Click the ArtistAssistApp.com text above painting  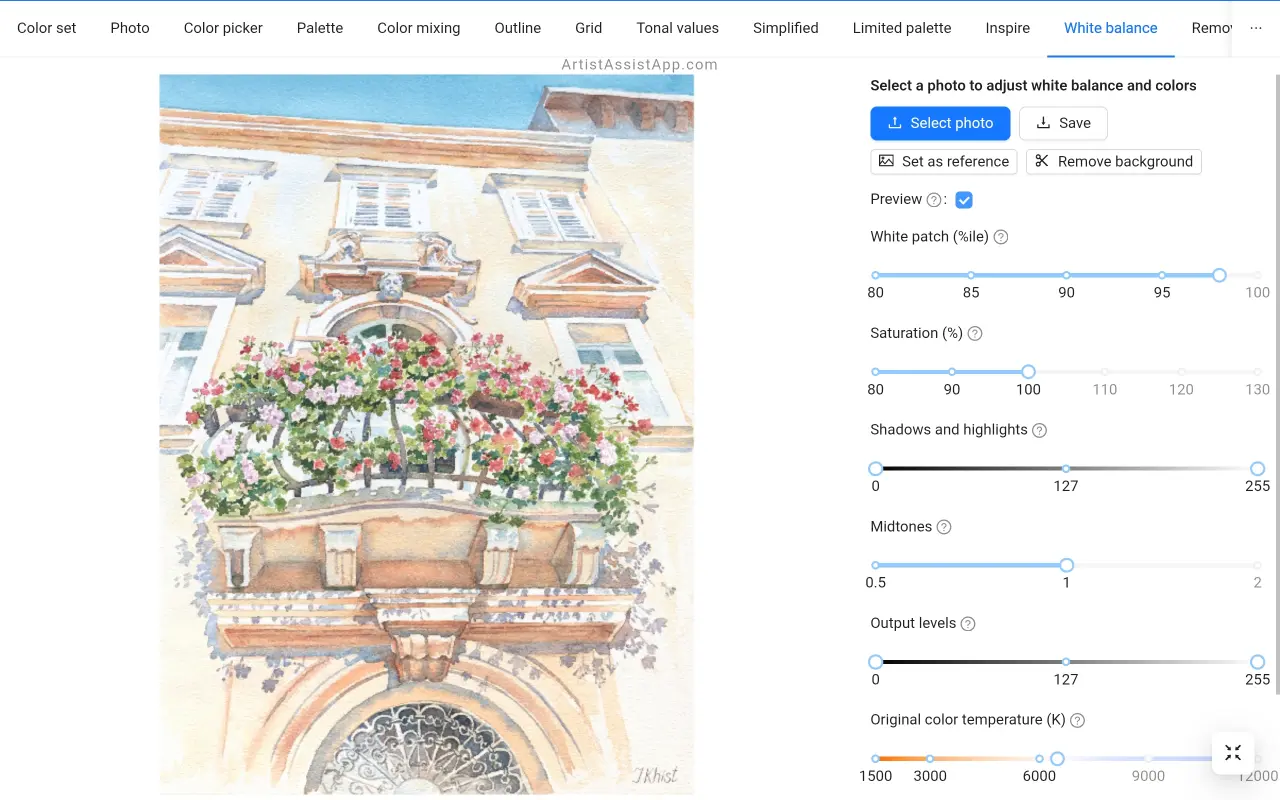point(639,64)
